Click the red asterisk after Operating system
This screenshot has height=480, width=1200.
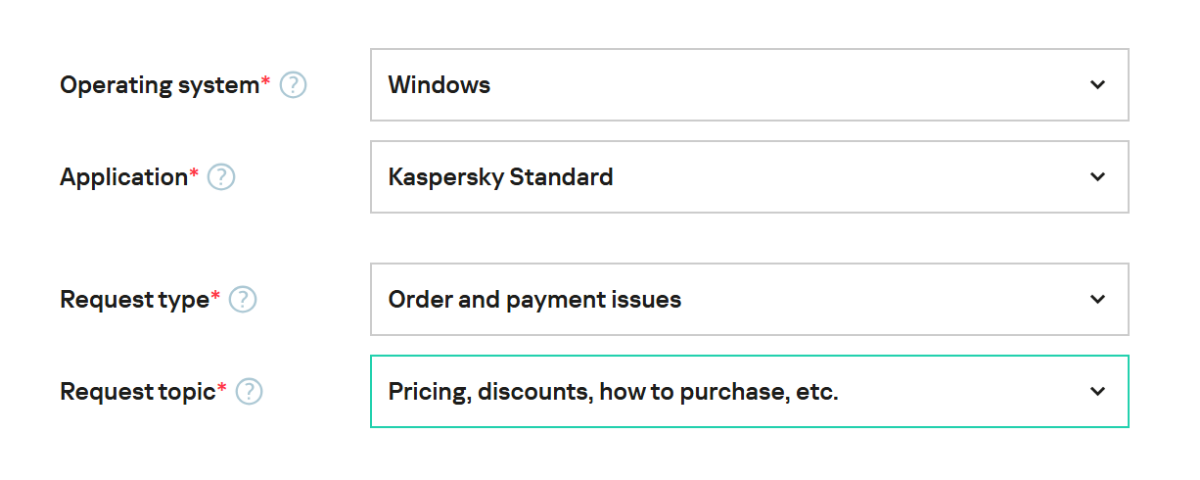click(266, 82)
